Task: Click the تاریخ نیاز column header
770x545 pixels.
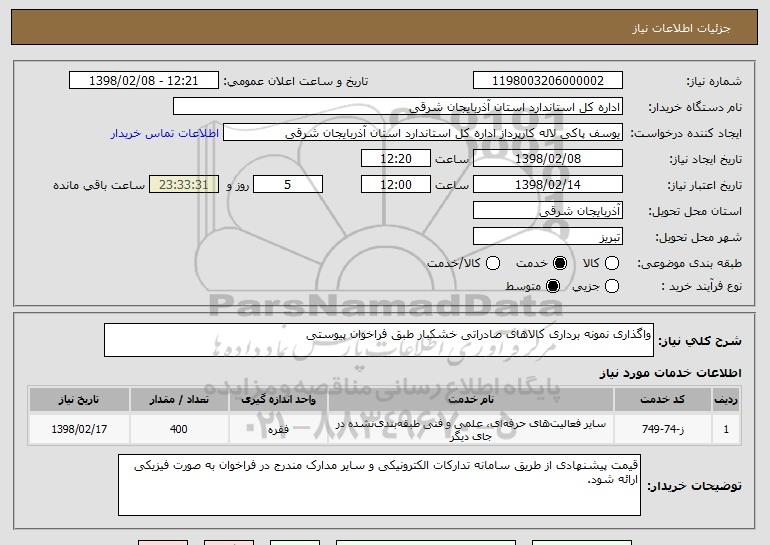Action: pyautogui.click(x=79, y=399)
